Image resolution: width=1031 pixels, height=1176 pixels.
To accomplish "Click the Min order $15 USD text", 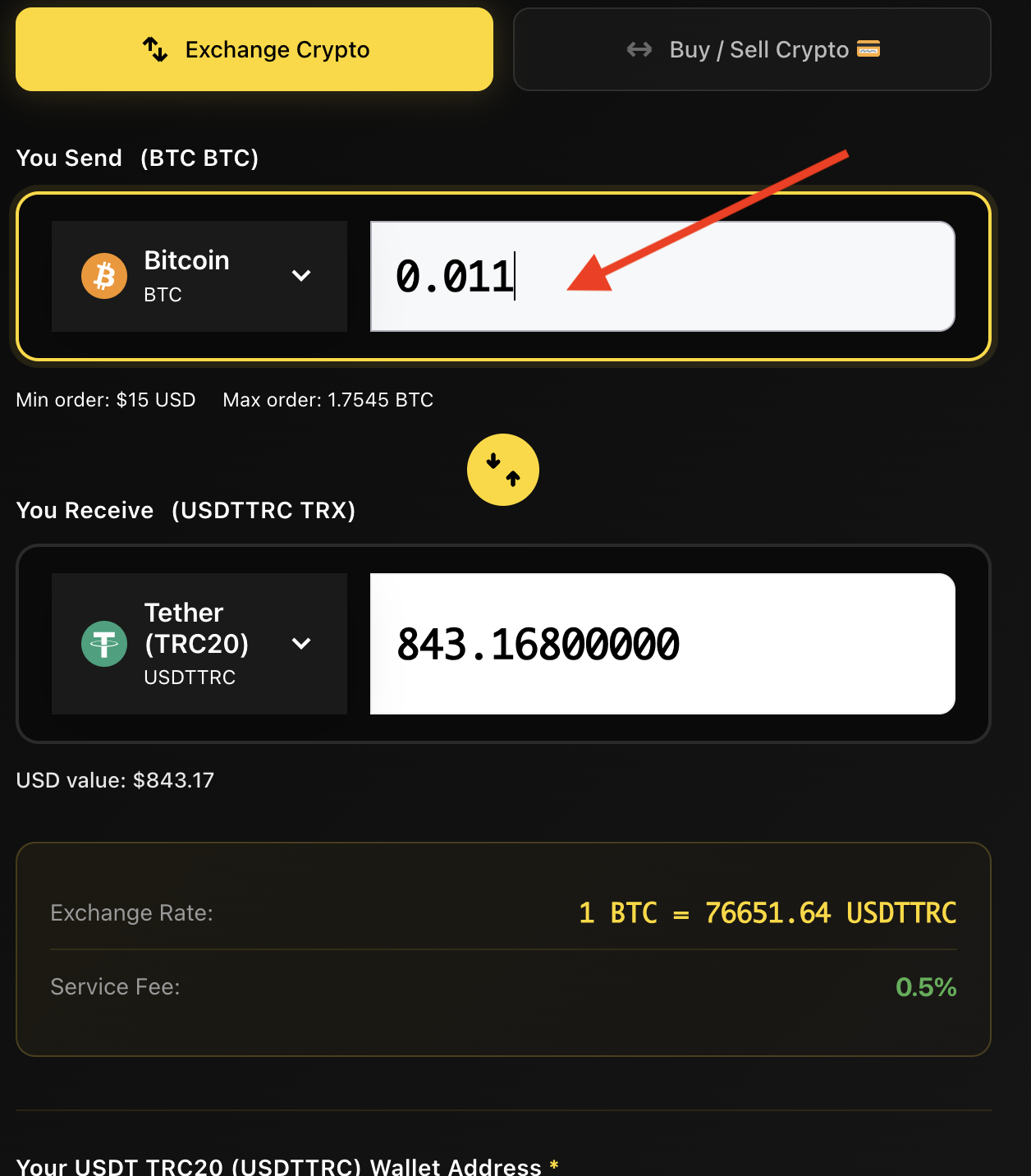I will [105, 400].
